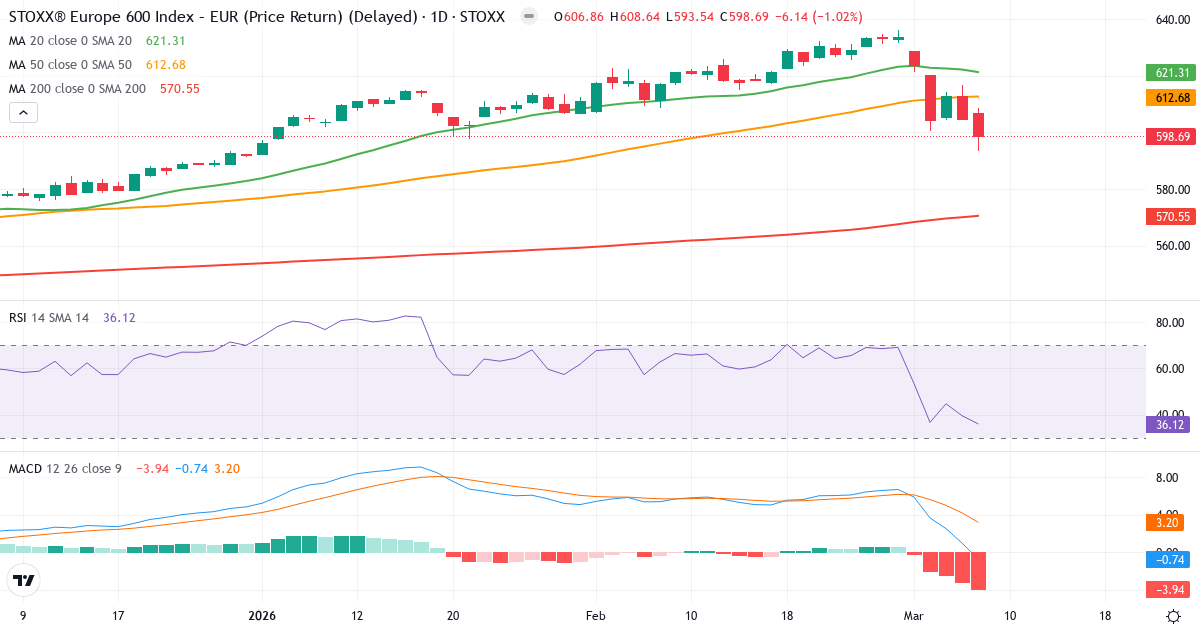1200x630 pixels.
Task: Click the gray toggle icon beside the STOXX title
Action: coord(527,17)
